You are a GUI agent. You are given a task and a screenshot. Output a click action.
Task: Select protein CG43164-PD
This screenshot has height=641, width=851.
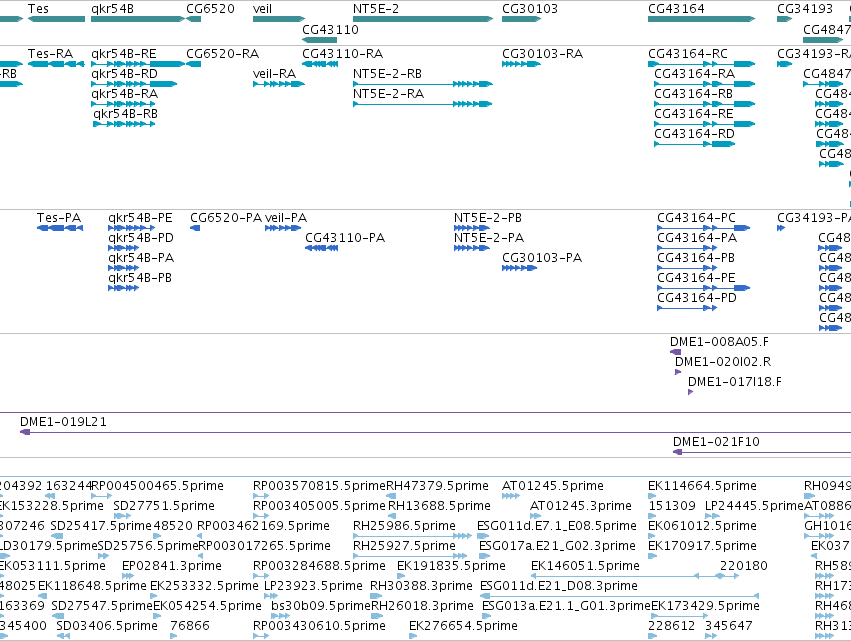(x=687, y=308)
